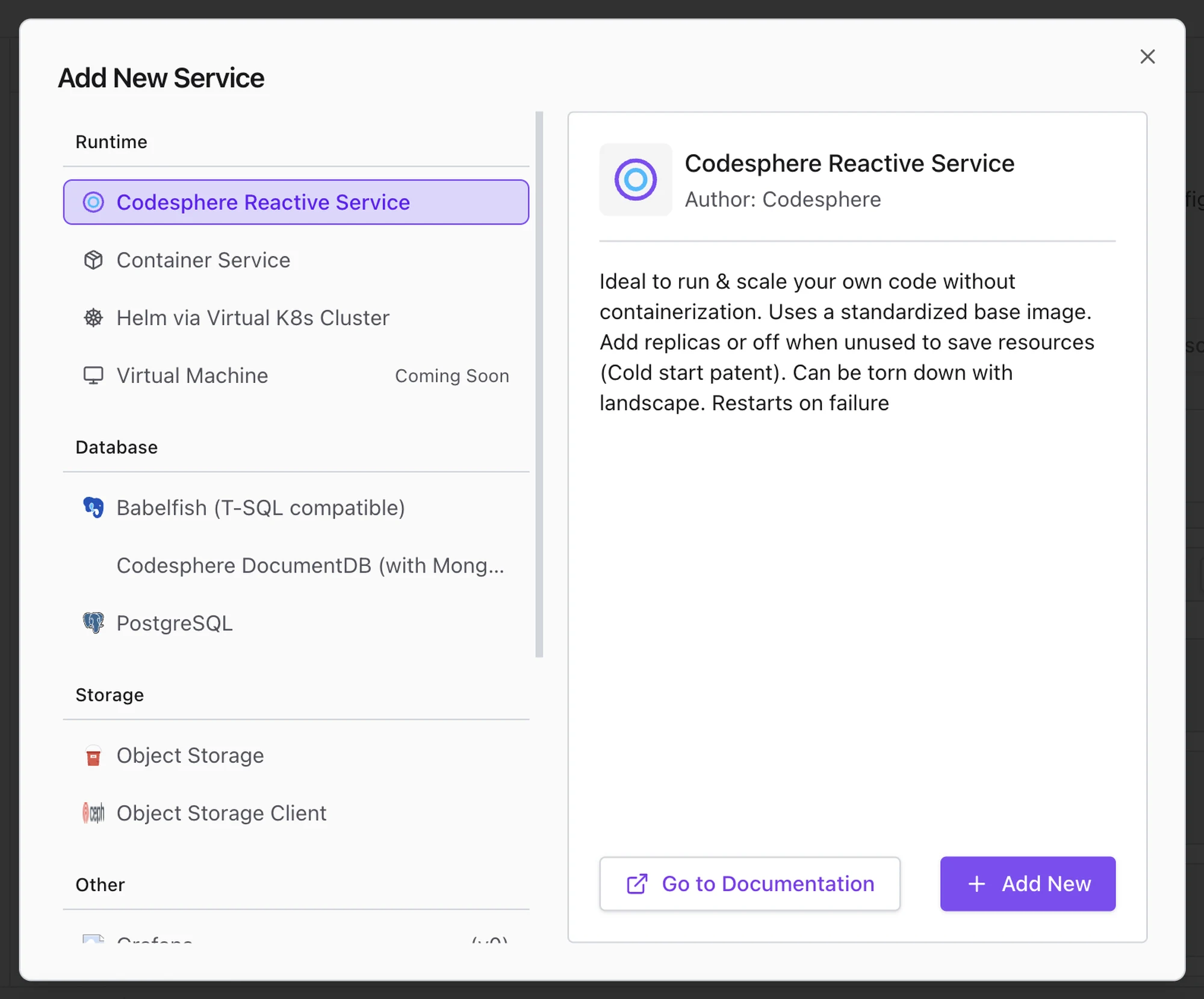This screenshot has height=999, width=1204.
Task: Click the service list scrollbar
Action: coord(539,384)
